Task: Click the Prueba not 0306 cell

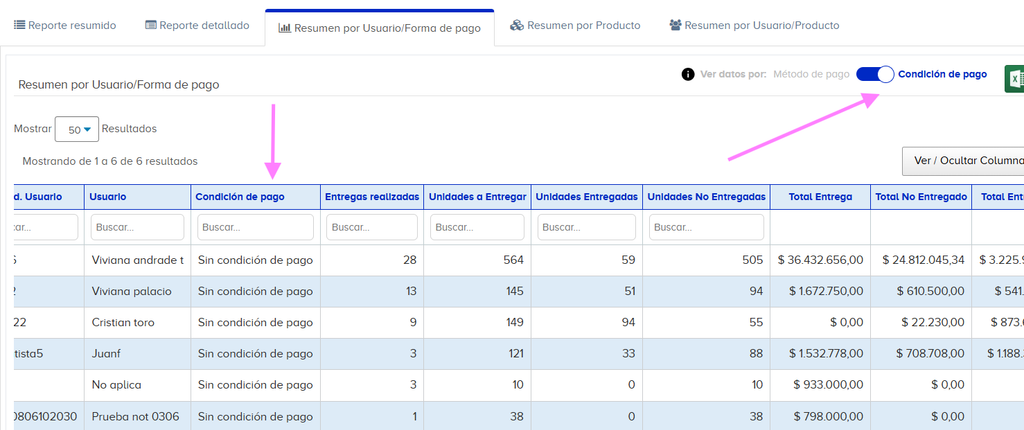Action: pos(135,416)
